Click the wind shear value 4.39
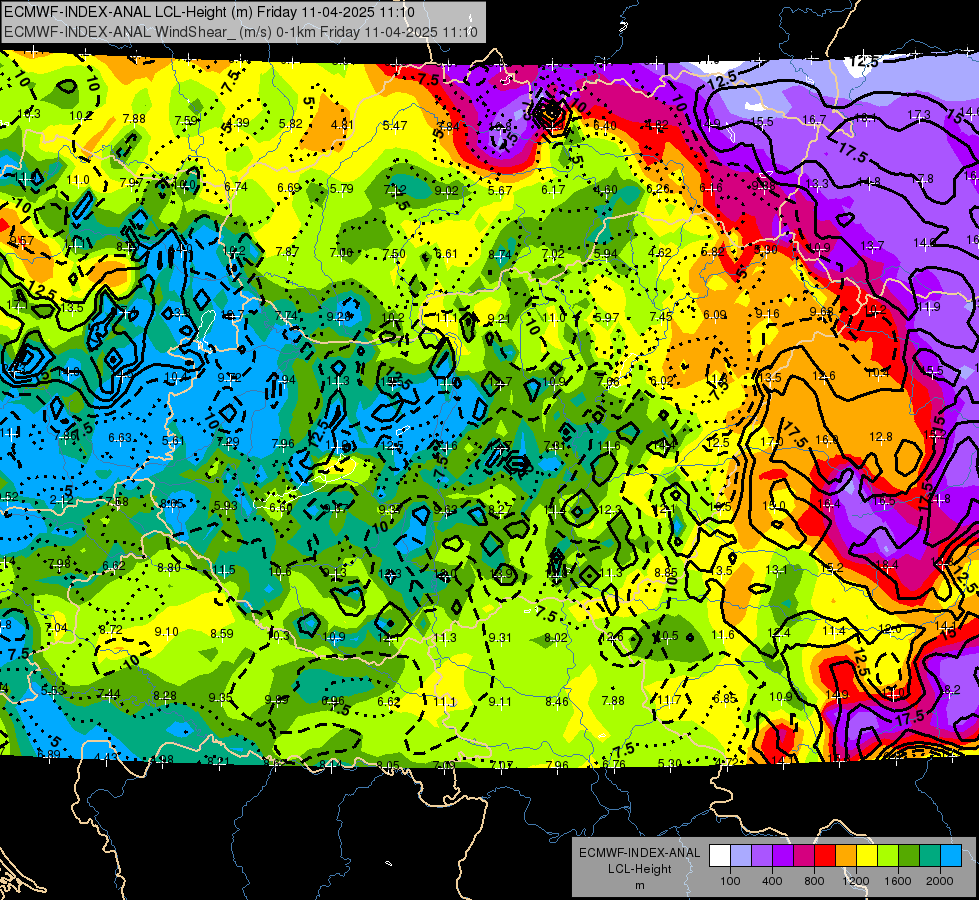 238,122
